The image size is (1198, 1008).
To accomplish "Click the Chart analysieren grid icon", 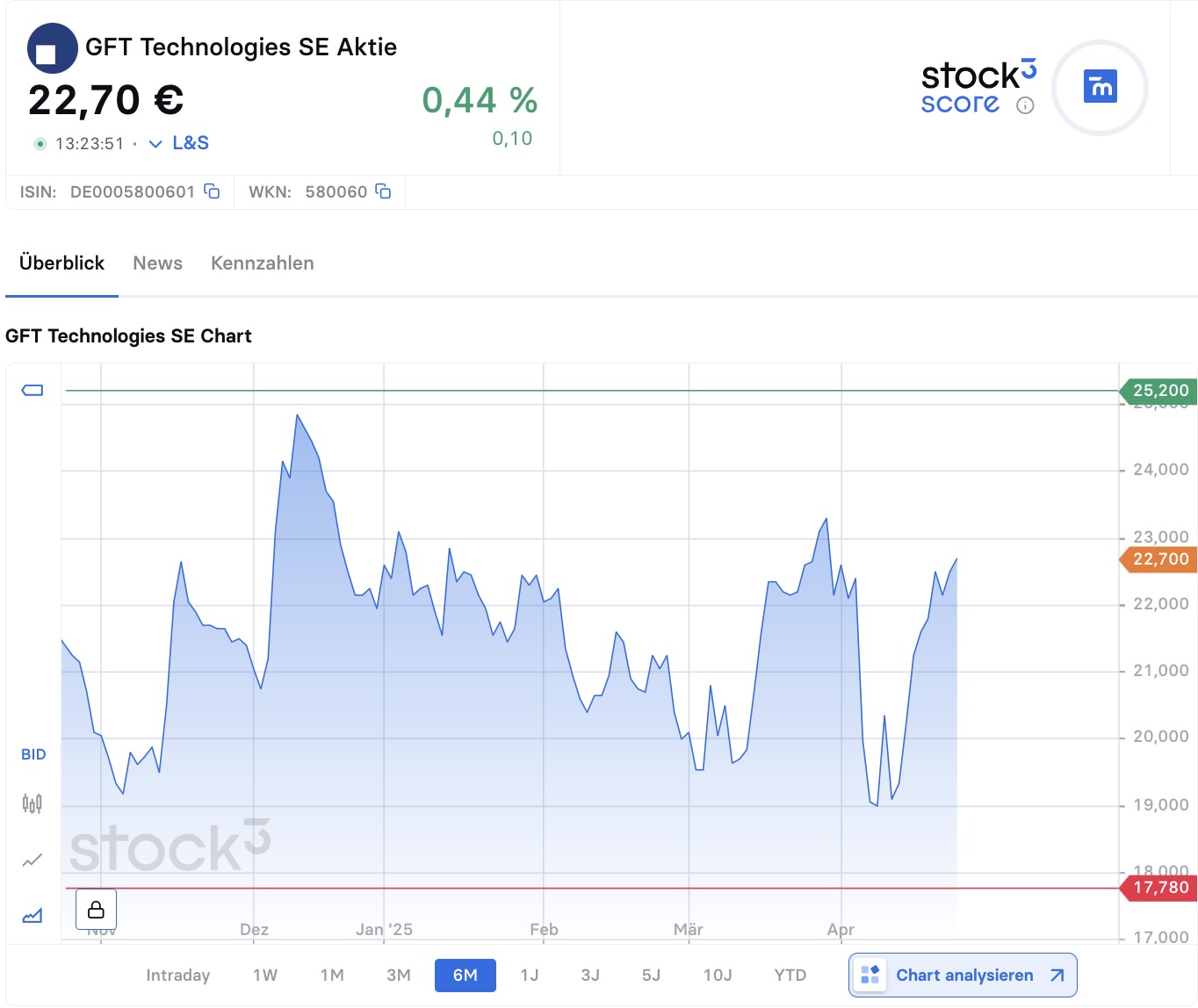I will (x=870, y=975).
